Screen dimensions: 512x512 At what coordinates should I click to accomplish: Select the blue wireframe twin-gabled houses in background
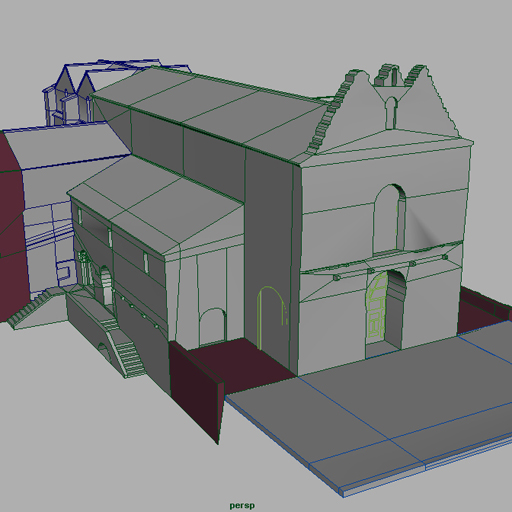click(72, 93)
